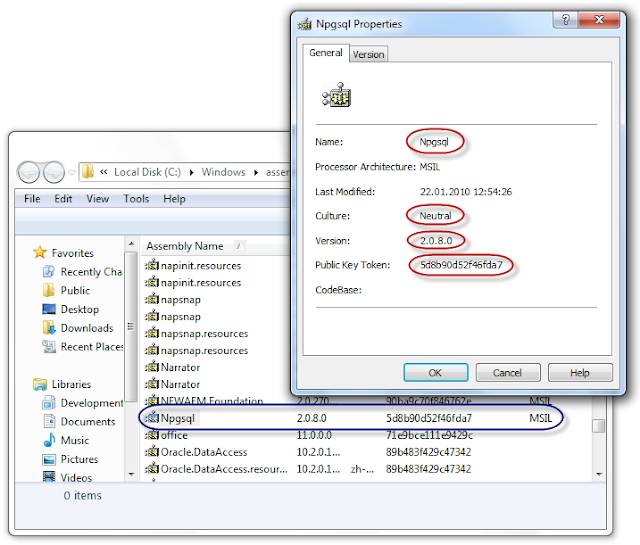Click the Public folder icon

(49, 290)
